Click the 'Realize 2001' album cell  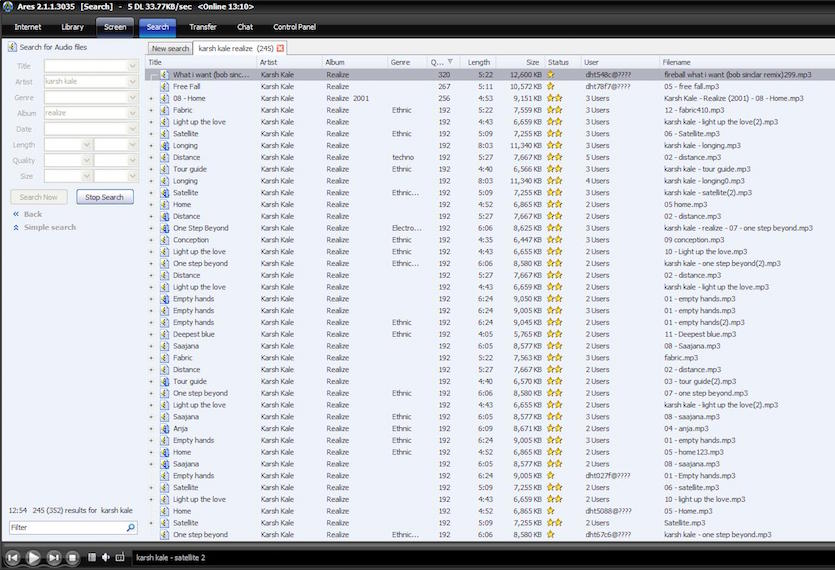click(347, 98)
